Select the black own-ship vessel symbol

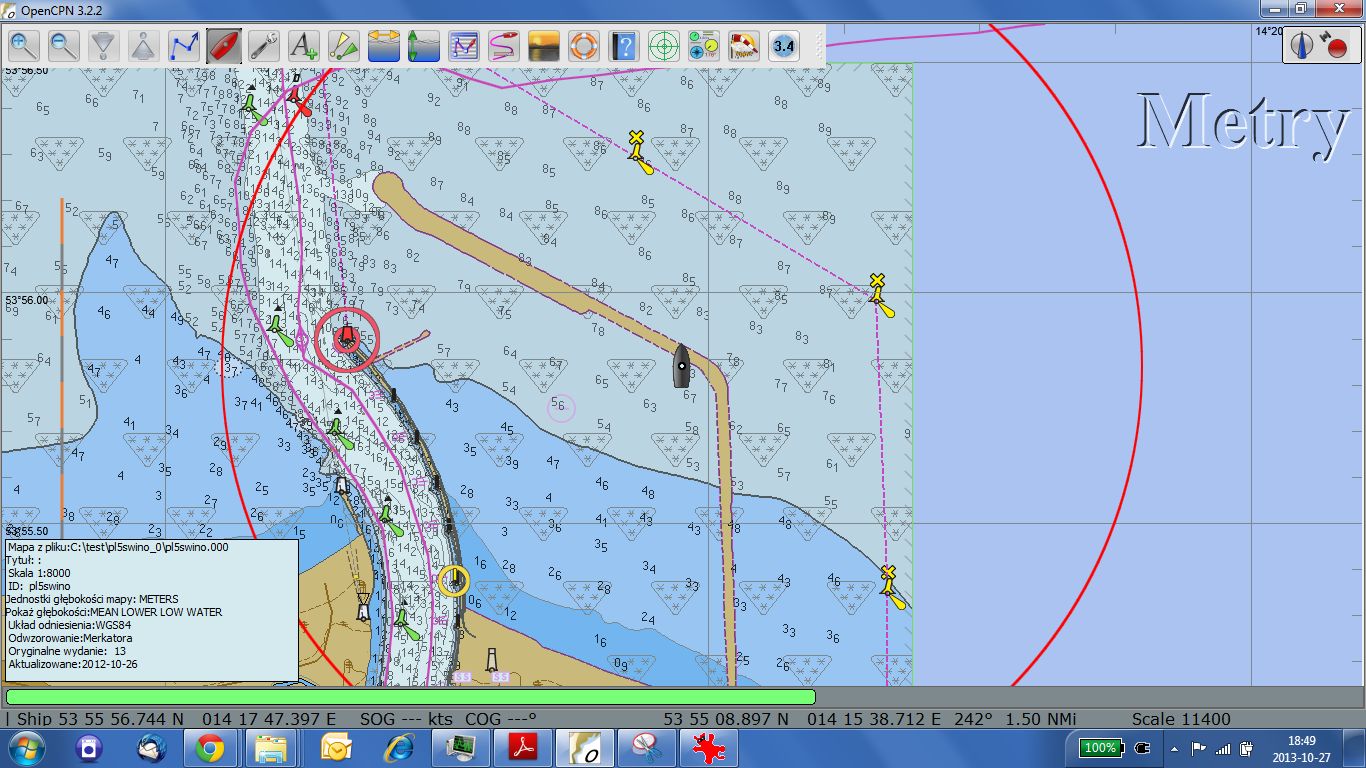pos(682,366)
